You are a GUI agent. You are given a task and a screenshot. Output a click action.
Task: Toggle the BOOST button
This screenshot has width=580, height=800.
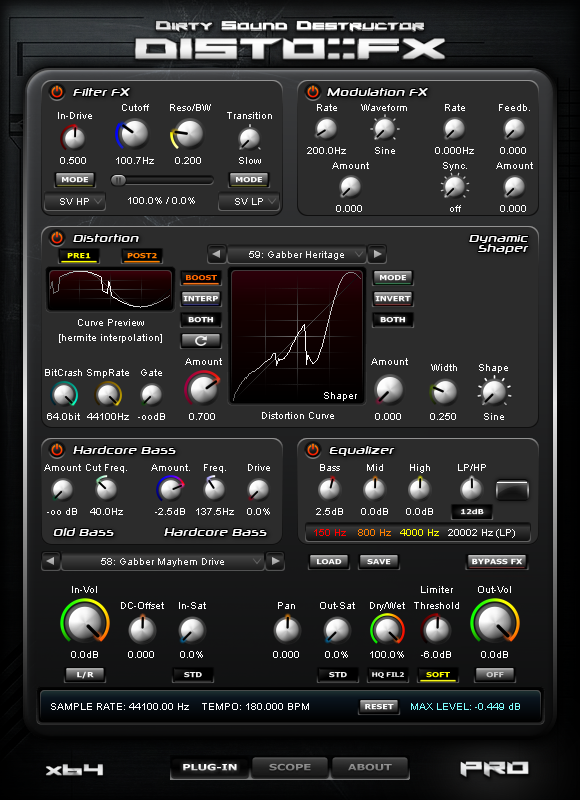click(201, 278)
